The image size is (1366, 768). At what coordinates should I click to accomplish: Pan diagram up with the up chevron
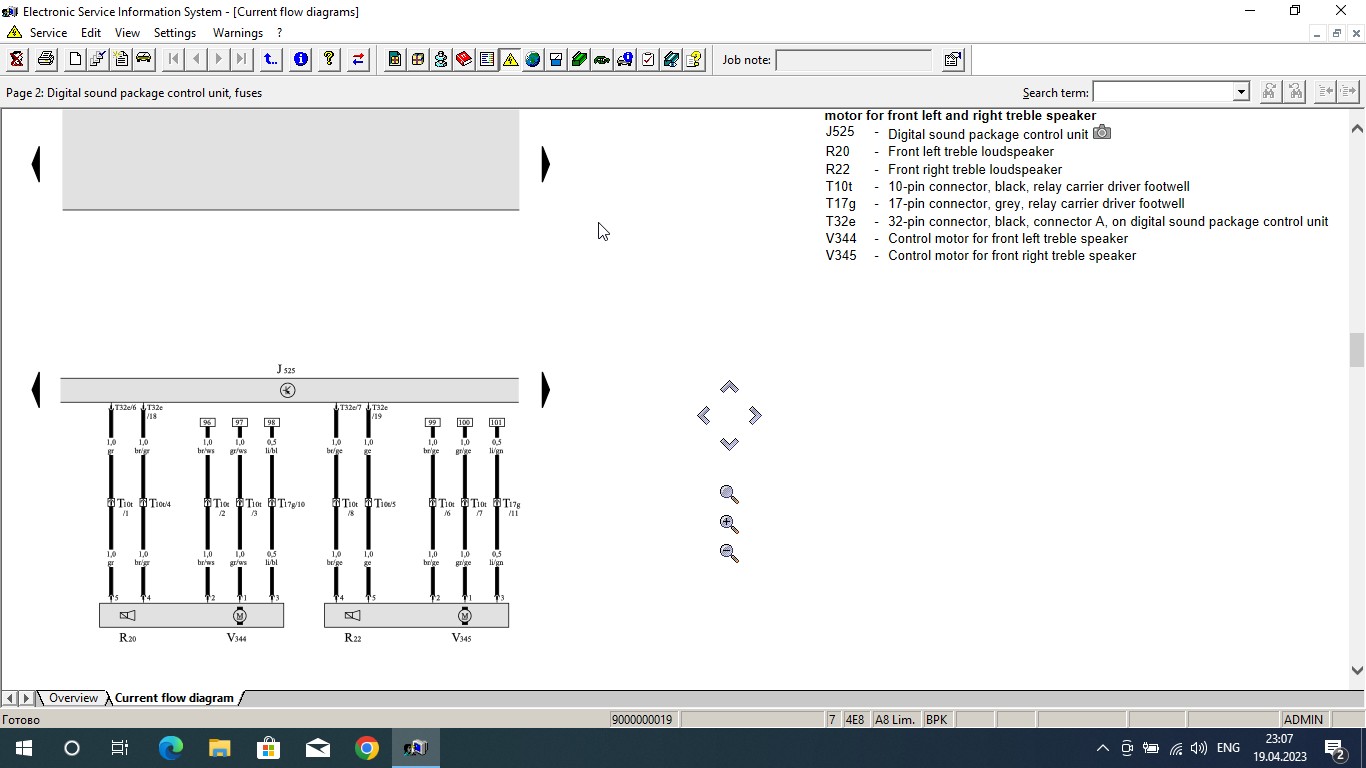[x=729, y=387]
